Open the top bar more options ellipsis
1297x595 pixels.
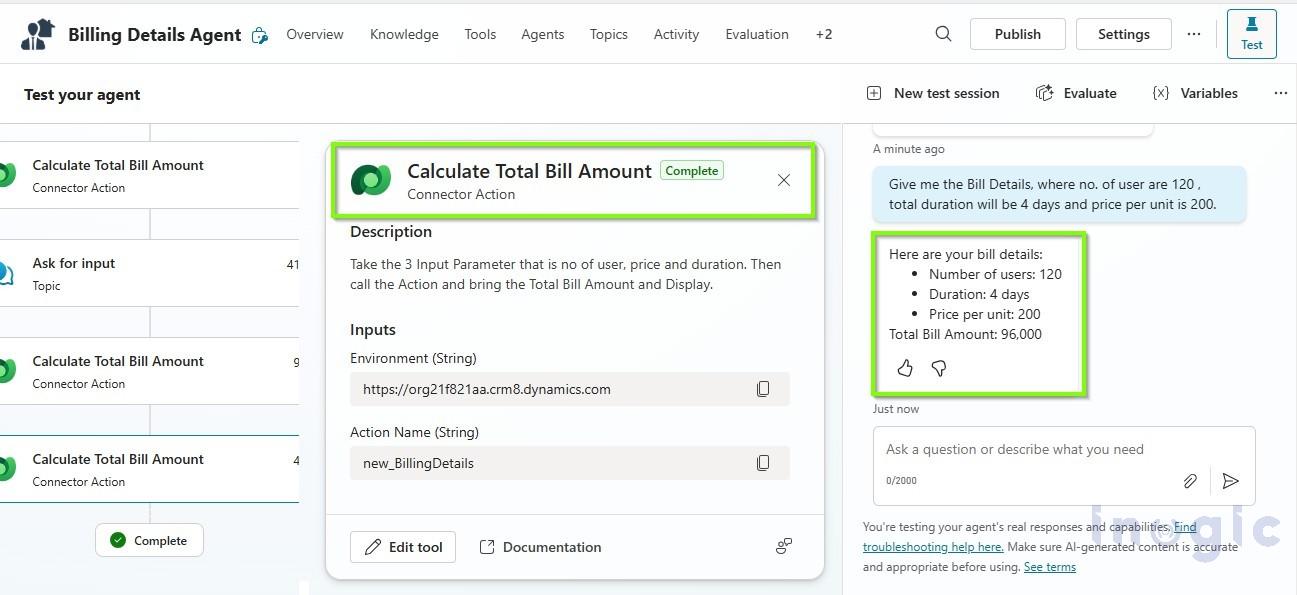tap(1194, 34)
